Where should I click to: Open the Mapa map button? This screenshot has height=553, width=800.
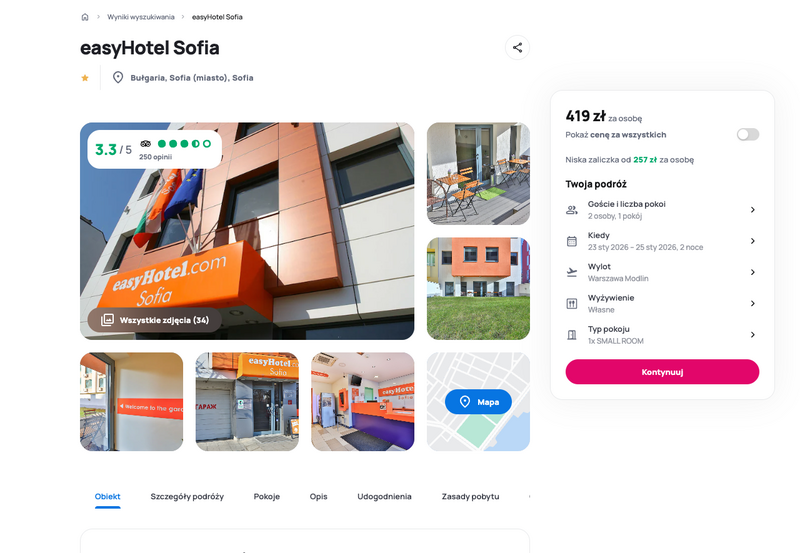tap(478, 402)
